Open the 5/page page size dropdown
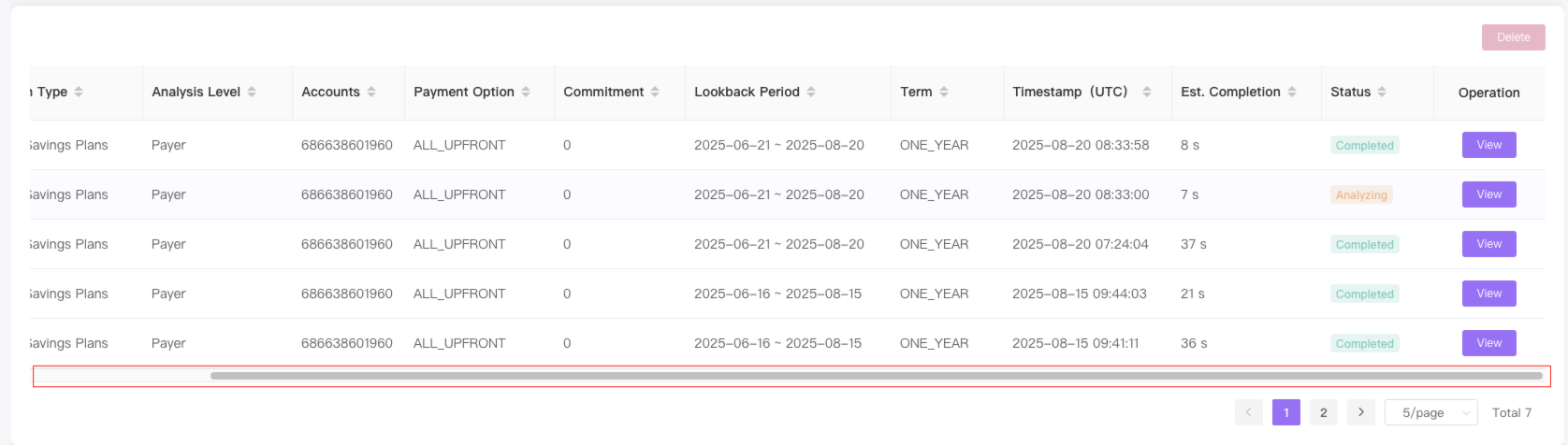This screenshot has width=1568, height=445. point(1431,412)
